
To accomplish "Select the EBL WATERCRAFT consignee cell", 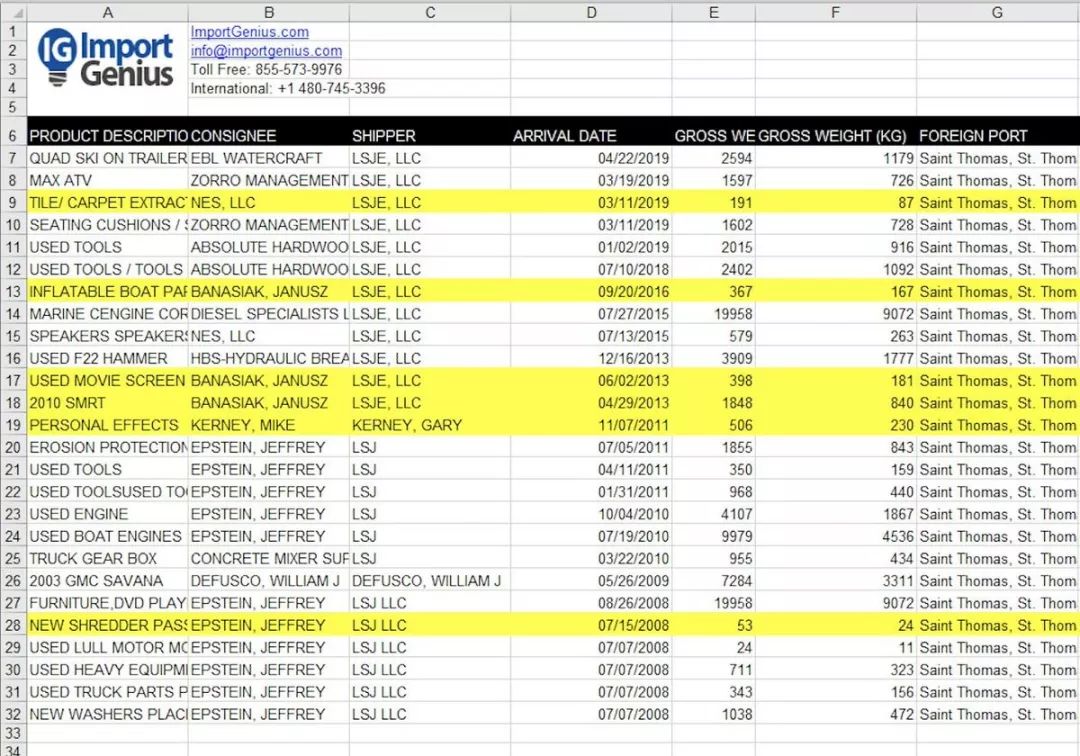I will pos(269,158).
